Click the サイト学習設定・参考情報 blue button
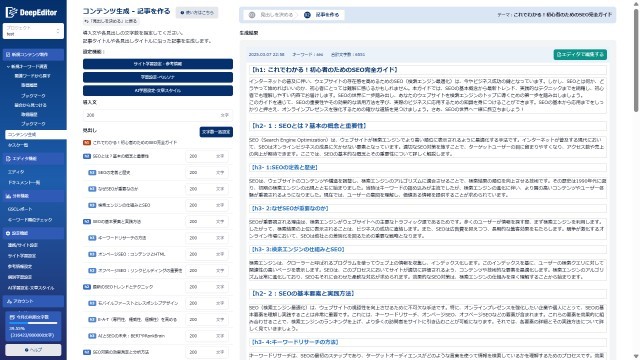Viewport: 640px width, 360px height. (158, 64)
